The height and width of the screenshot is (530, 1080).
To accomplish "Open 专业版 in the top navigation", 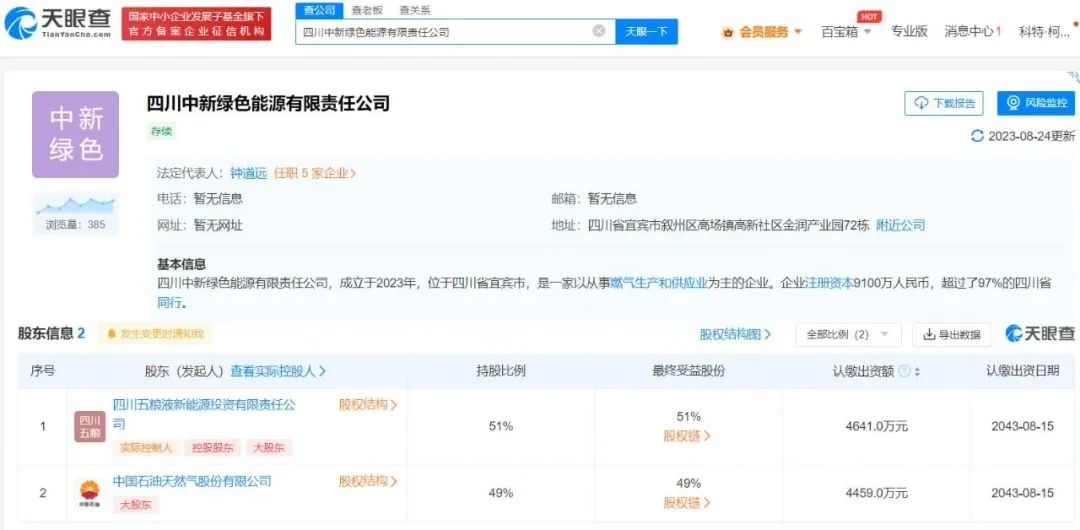I will (x=909, y=31).
